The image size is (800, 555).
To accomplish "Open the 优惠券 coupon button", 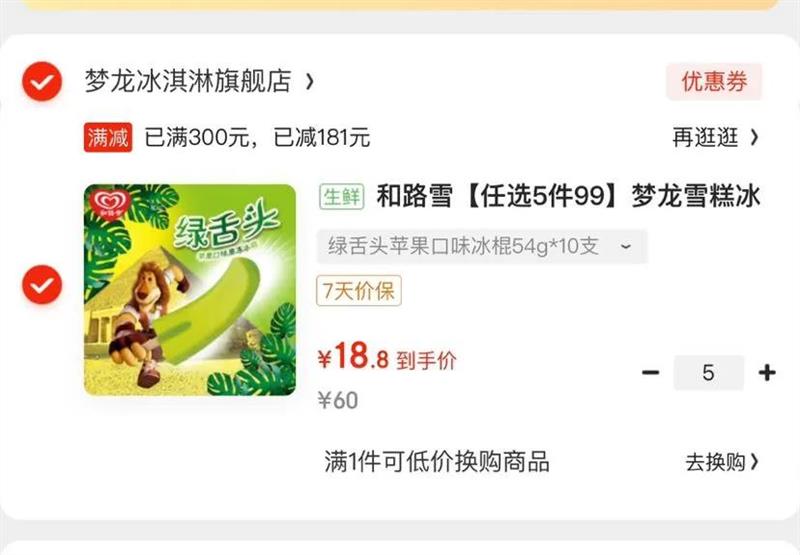I will pos(714,82).
